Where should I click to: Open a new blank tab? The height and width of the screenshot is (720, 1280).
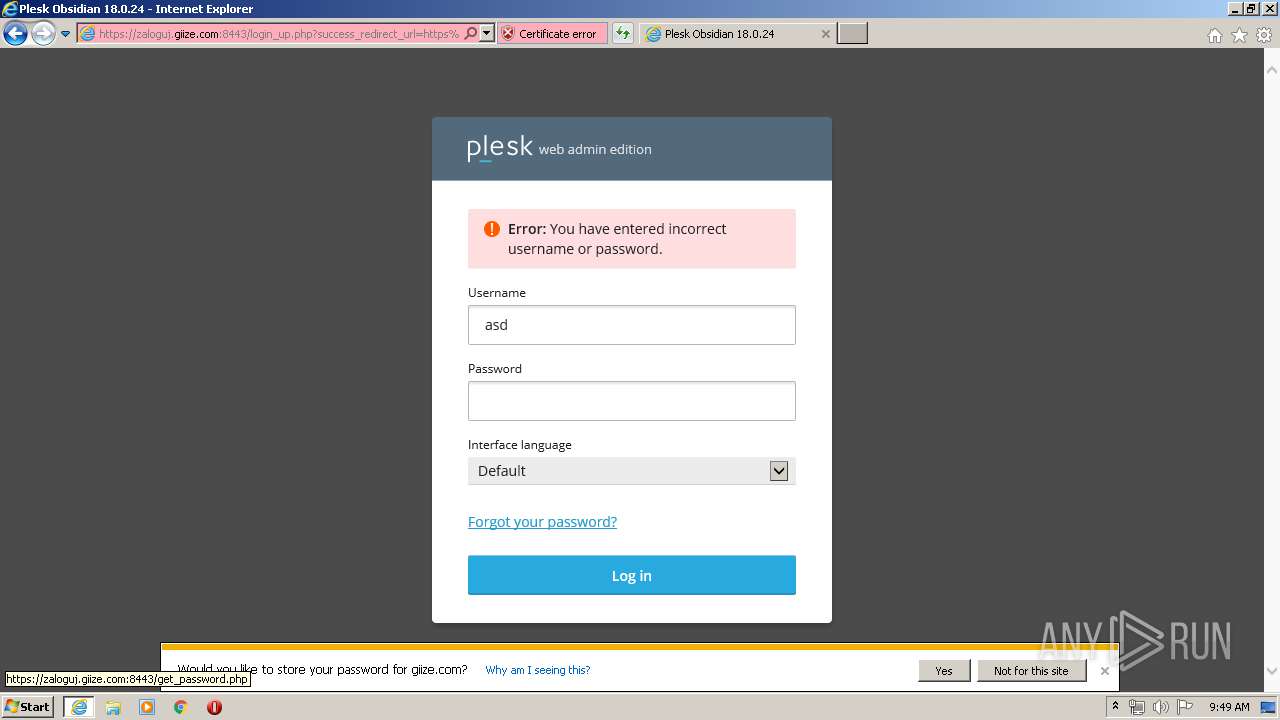(x=852, y=34)
